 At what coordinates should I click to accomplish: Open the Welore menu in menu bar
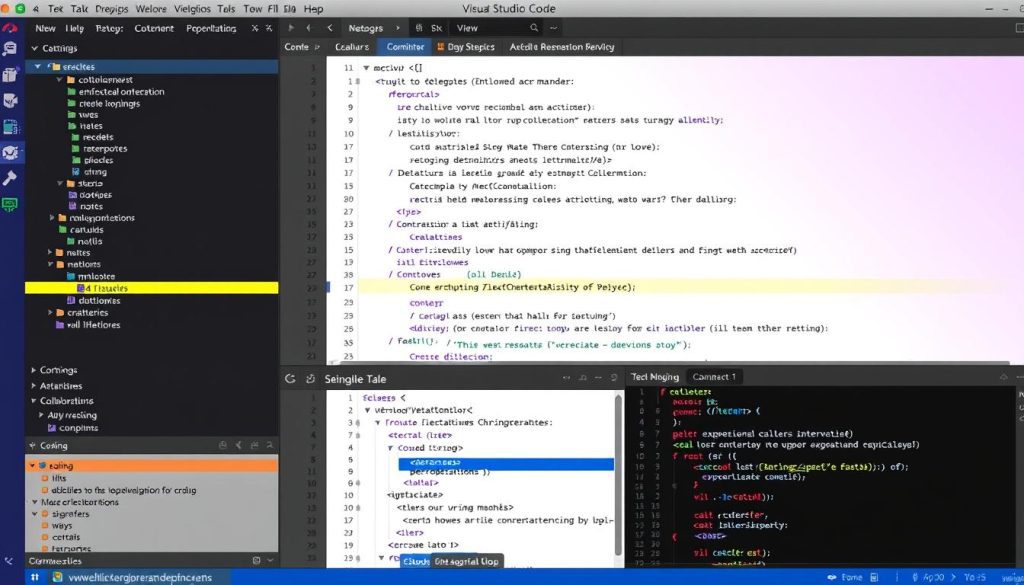pyautogui.click(x=151, y=9)
